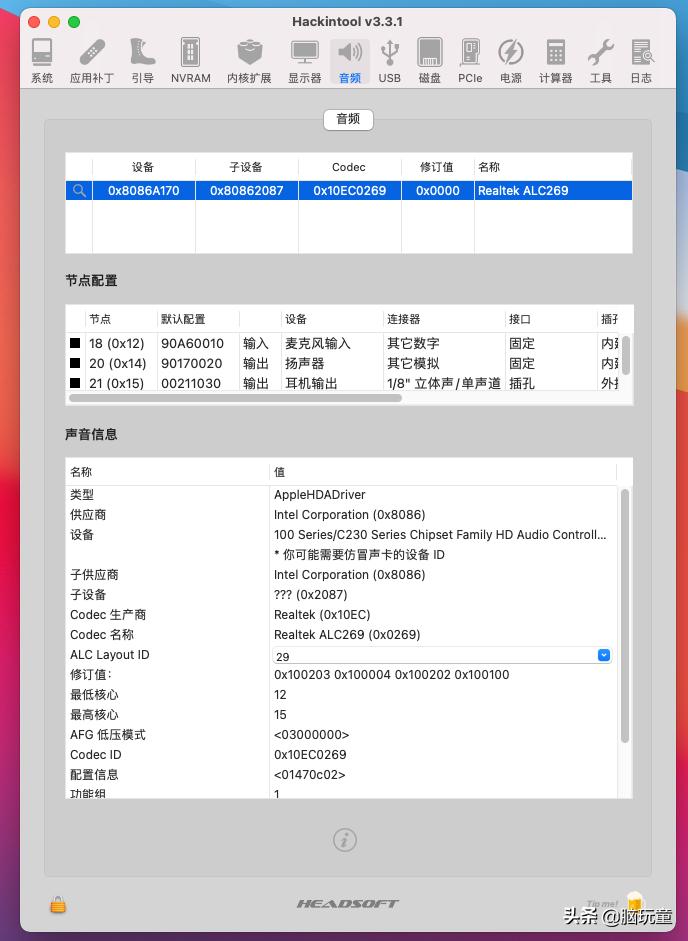Click the magnifier icon in the audio device row
The image size is (688, 941).
pyautogui.click(x=79, y=191)
